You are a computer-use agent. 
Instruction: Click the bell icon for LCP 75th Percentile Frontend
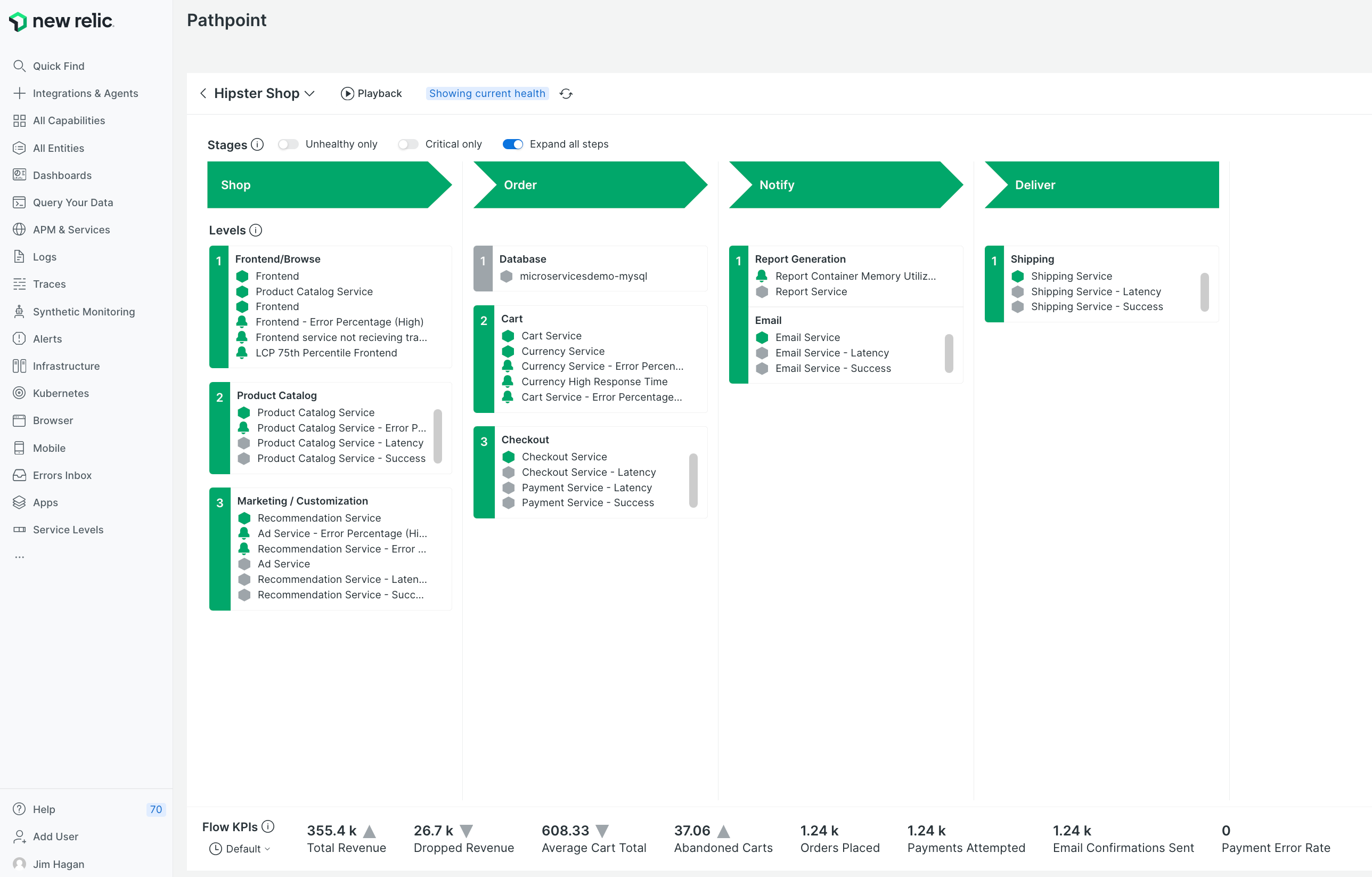point(242,352)
